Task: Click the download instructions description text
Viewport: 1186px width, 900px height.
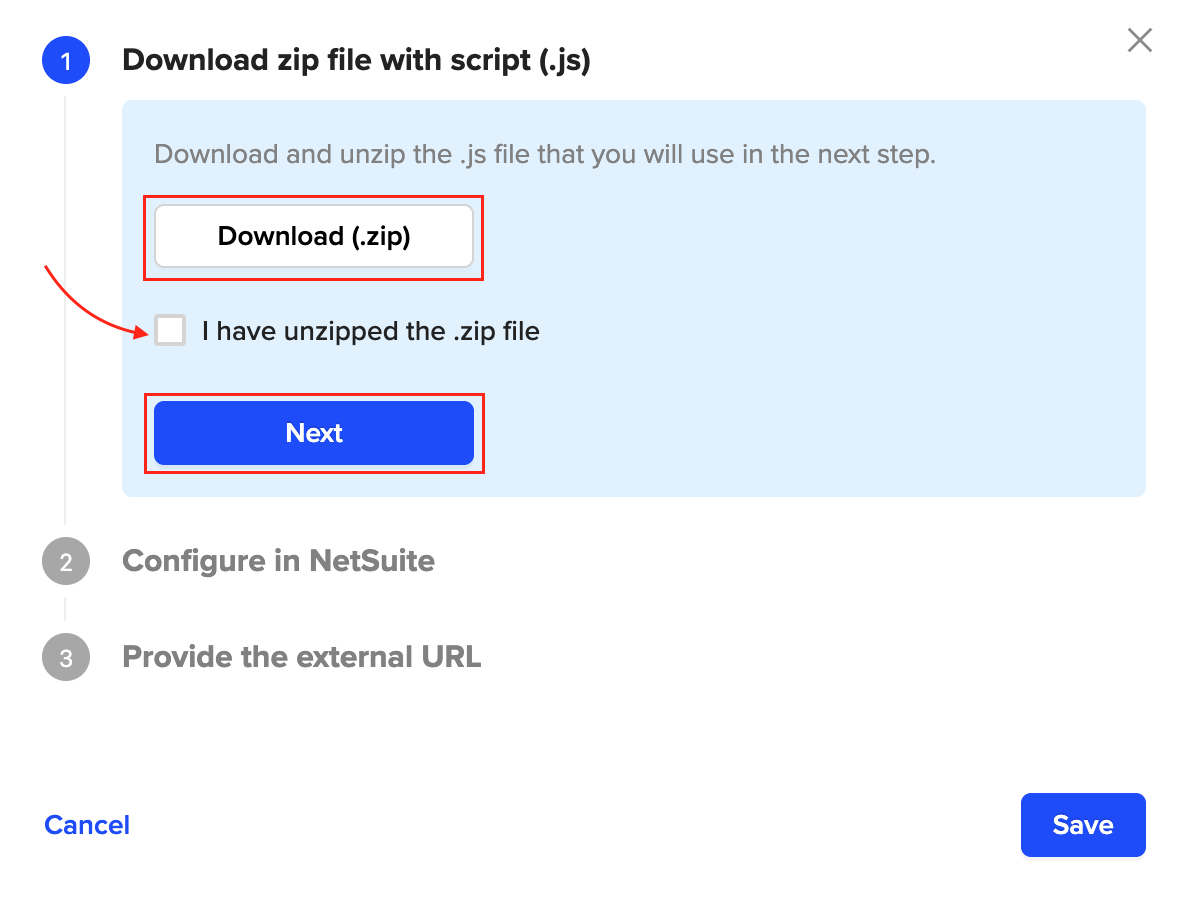Action: coord(544,155)
